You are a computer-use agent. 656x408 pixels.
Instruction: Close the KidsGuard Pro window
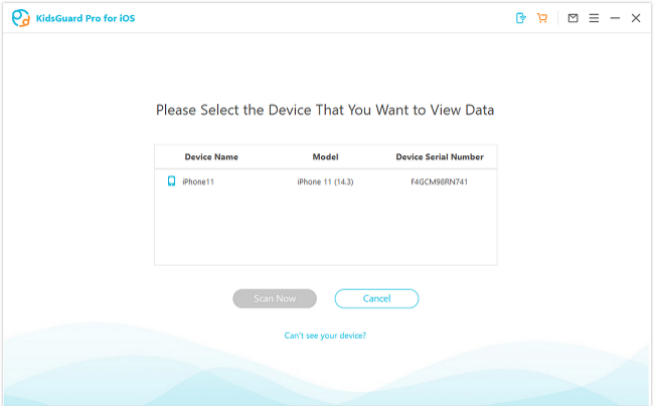pos(636,18)
